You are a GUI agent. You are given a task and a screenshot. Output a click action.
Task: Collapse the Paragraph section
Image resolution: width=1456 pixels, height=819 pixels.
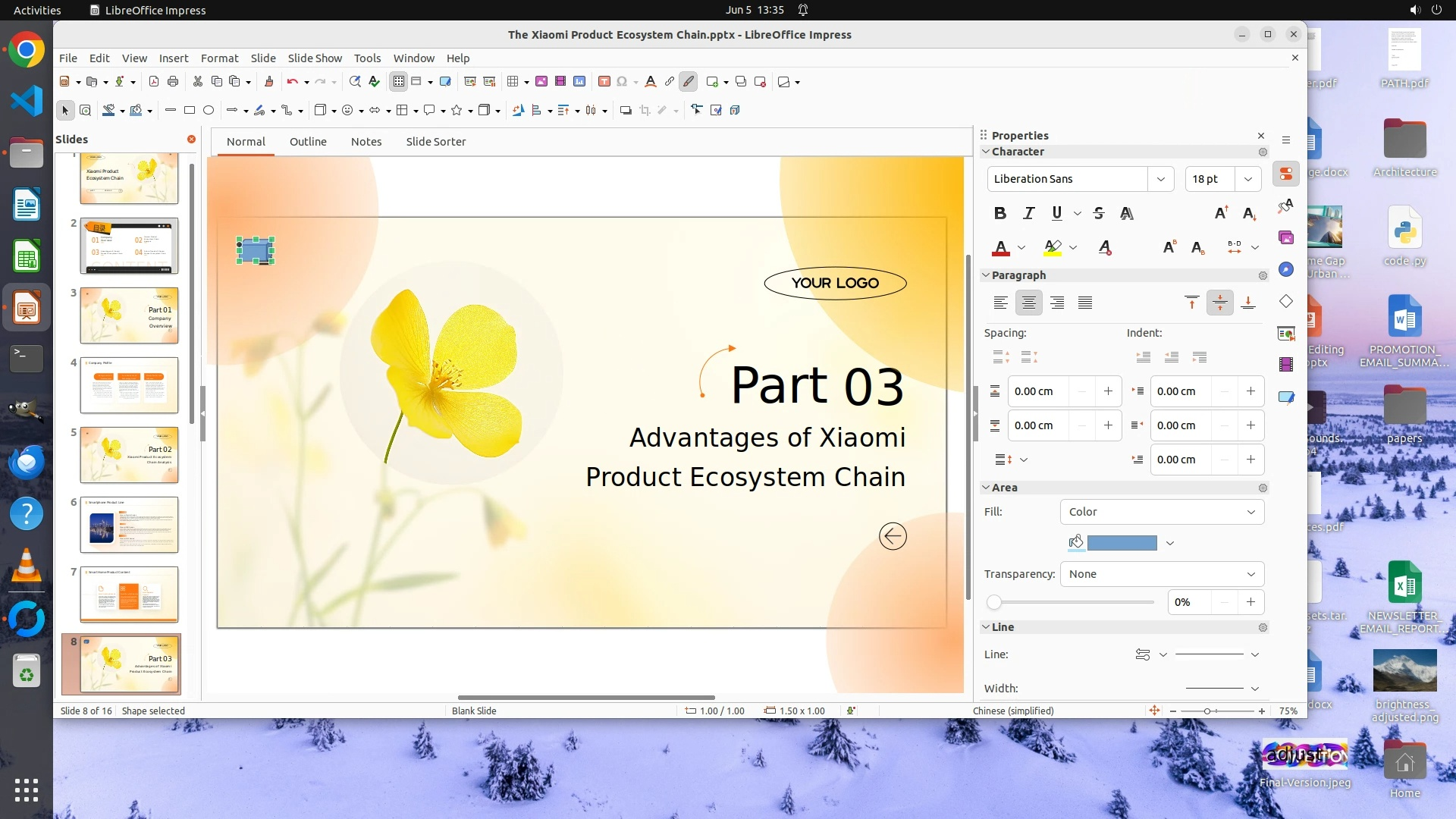[986, 275]
